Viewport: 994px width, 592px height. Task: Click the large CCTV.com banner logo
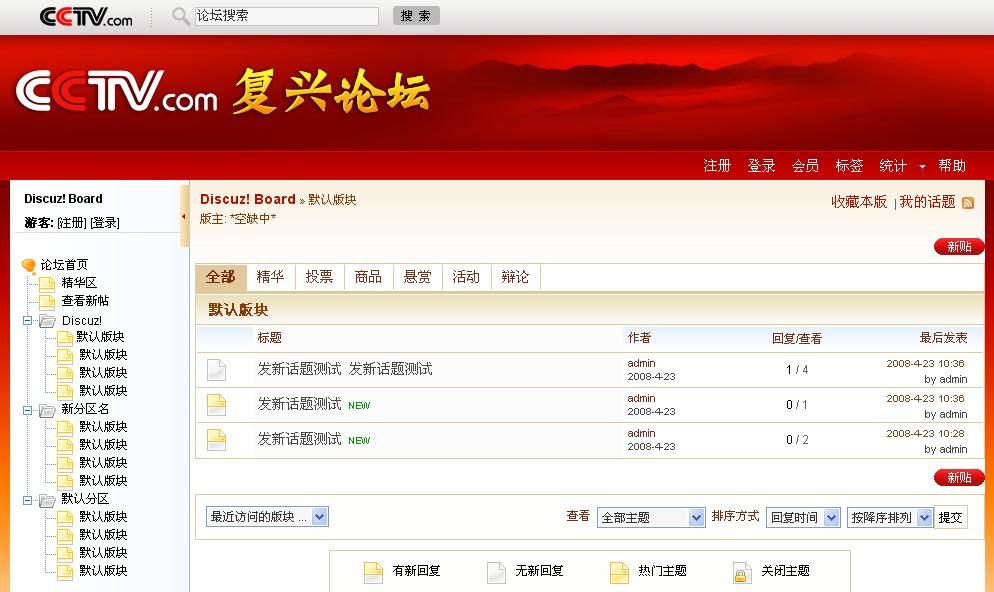tap(117, 92)
